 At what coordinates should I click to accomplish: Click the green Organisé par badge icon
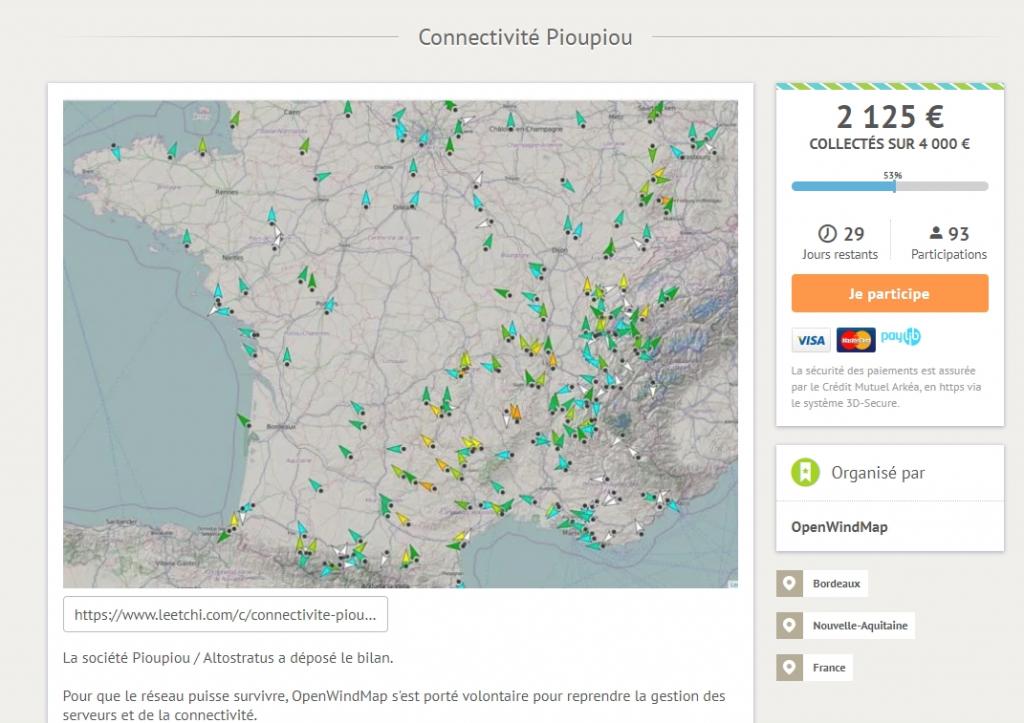[805, 472]
